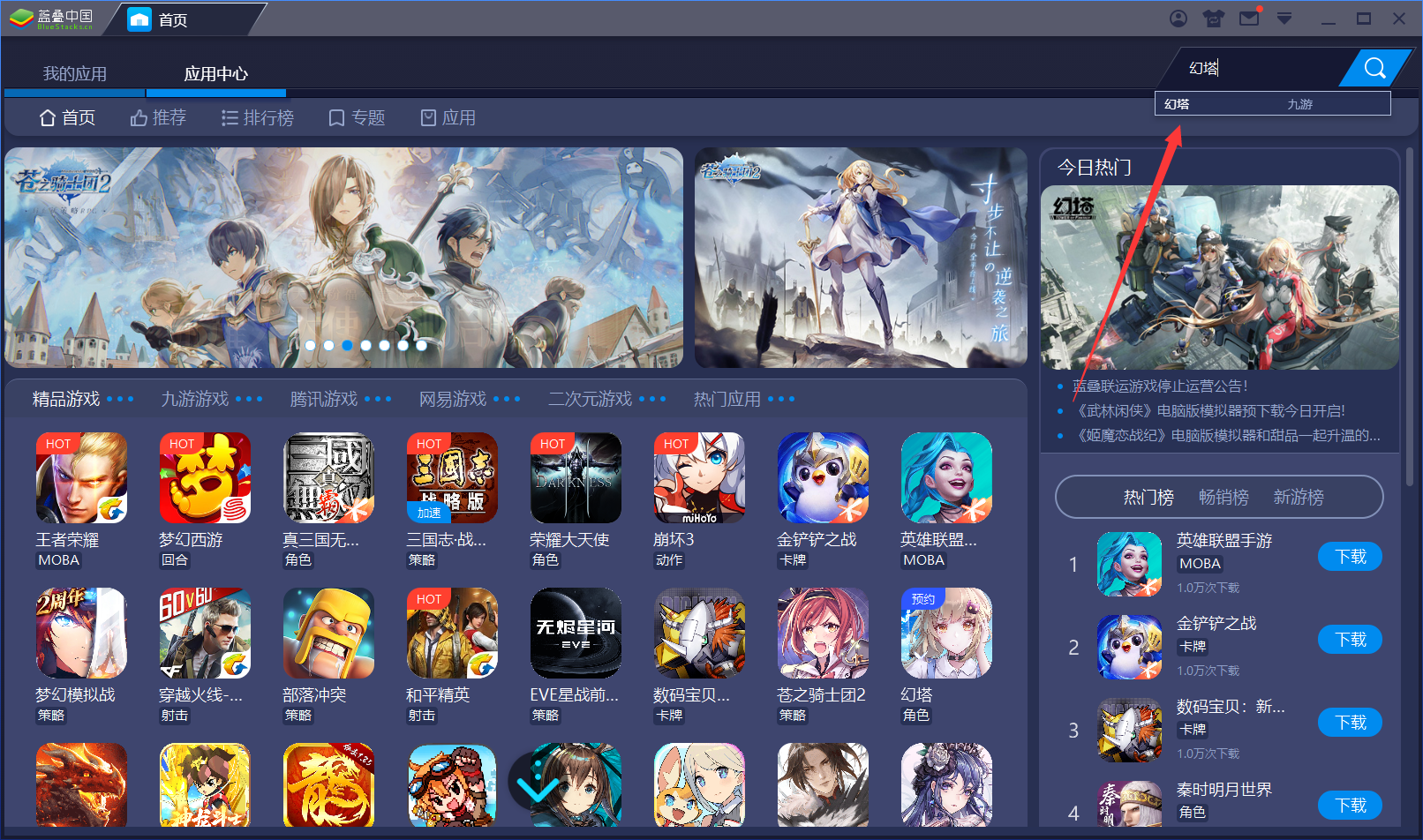Open 蓝叠联运游戏停止运营公告 news link
Image resolution: width=1423 pixels, height=840 pixels.
(x=1160, y=386)
